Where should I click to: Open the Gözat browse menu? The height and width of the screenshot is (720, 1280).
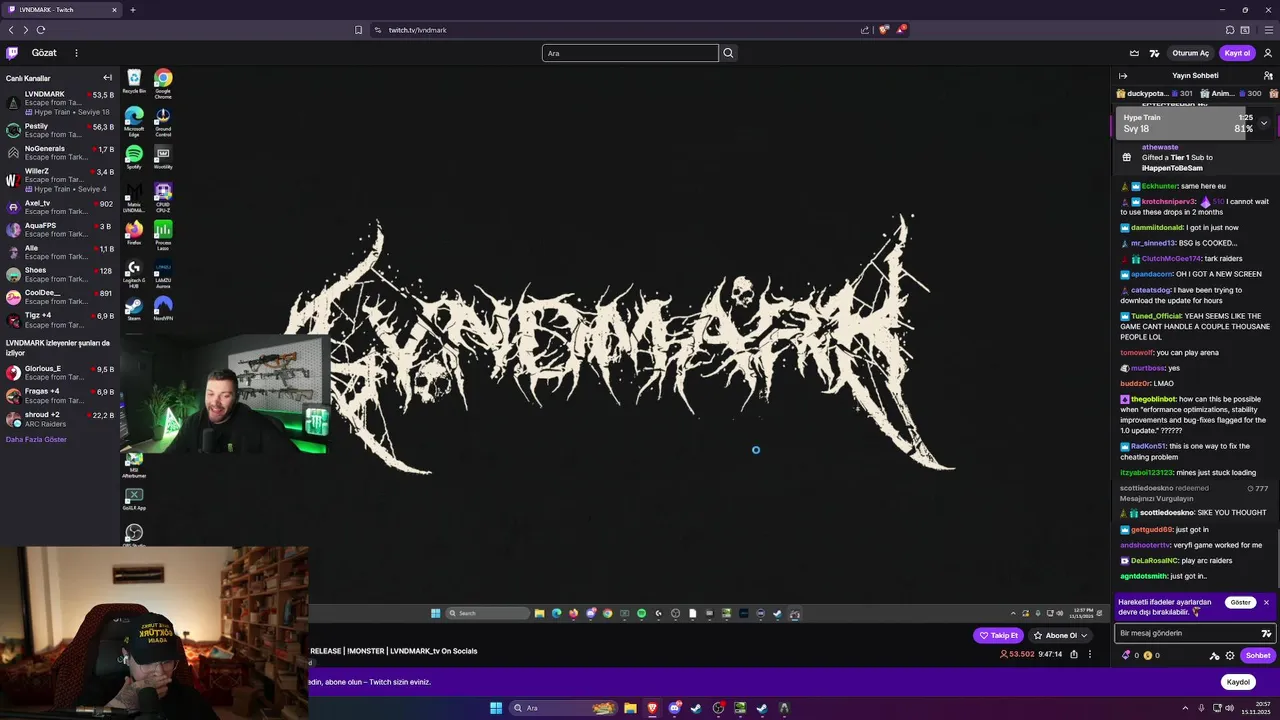[44, 53]
